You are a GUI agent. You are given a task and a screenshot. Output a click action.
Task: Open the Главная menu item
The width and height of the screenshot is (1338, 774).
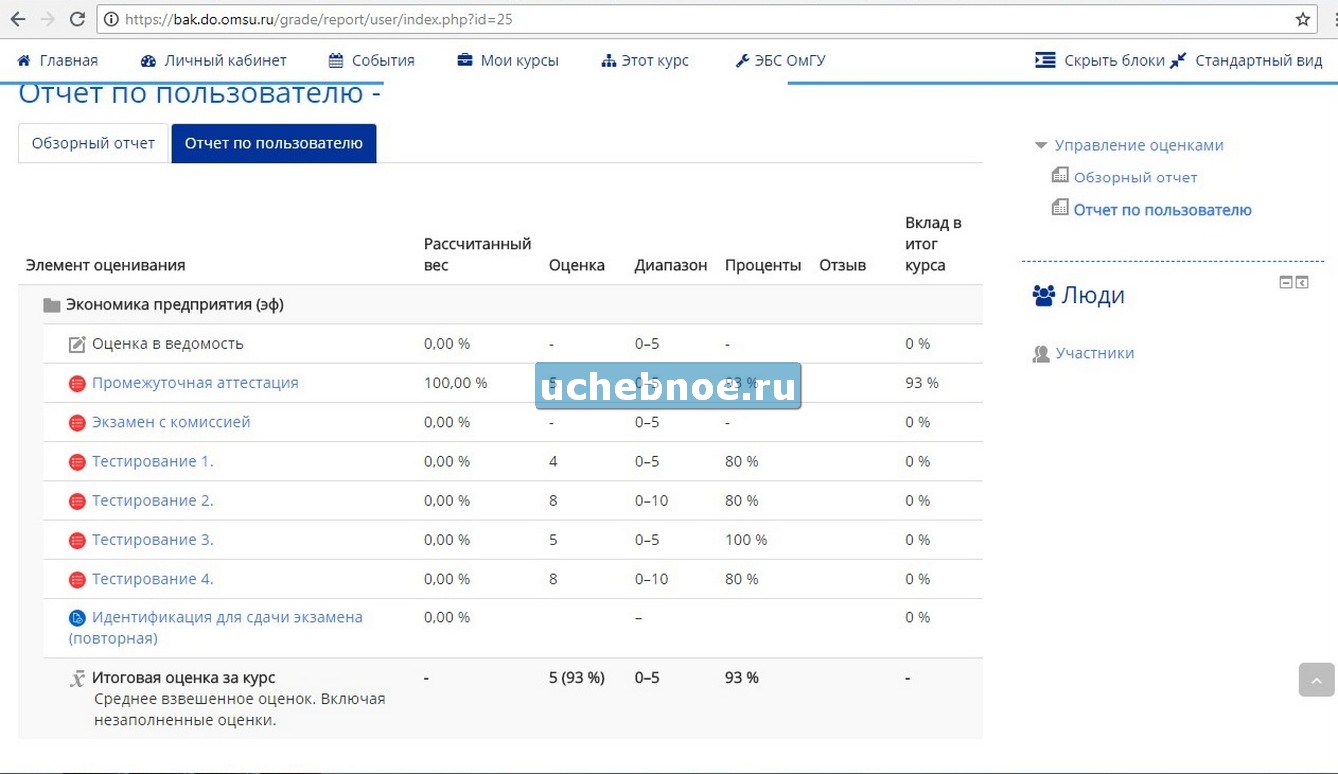click(58, 60)
